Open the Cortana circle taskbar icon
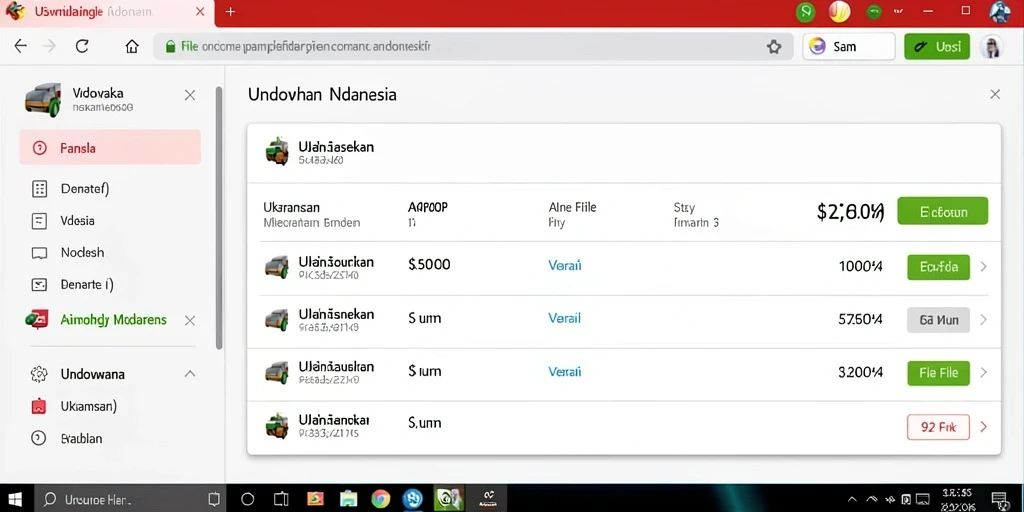The image size is (1024, 512). click(247, 500)
